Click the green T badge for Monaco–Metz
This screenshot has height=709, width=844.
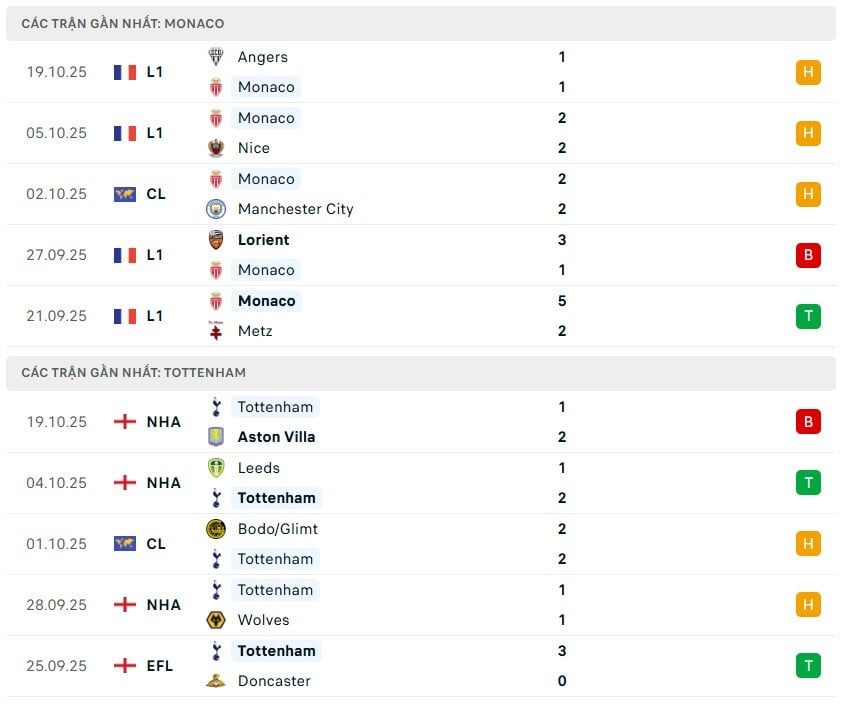[x=808, y=316]
